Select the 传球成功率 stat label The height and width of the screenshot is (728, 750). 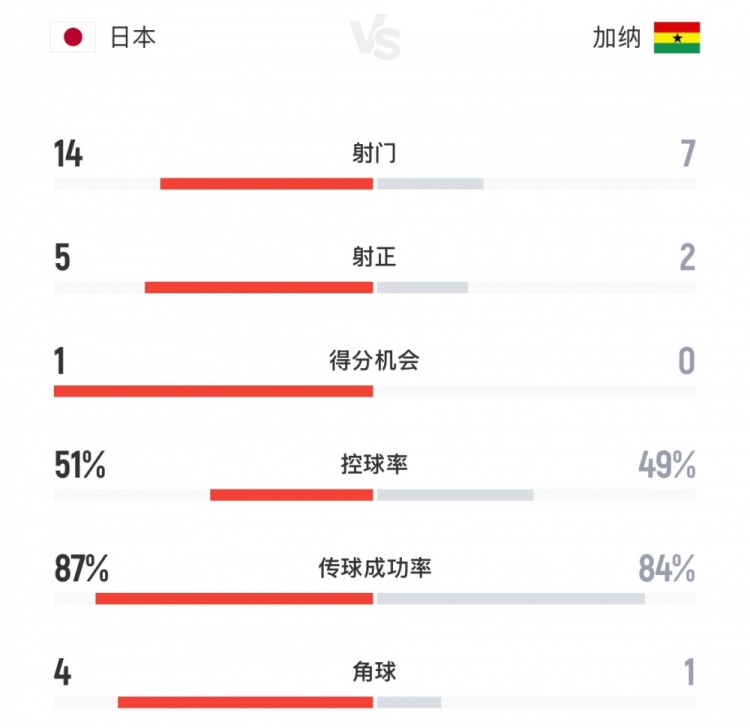pyautogui.click(x=375, y=568)
